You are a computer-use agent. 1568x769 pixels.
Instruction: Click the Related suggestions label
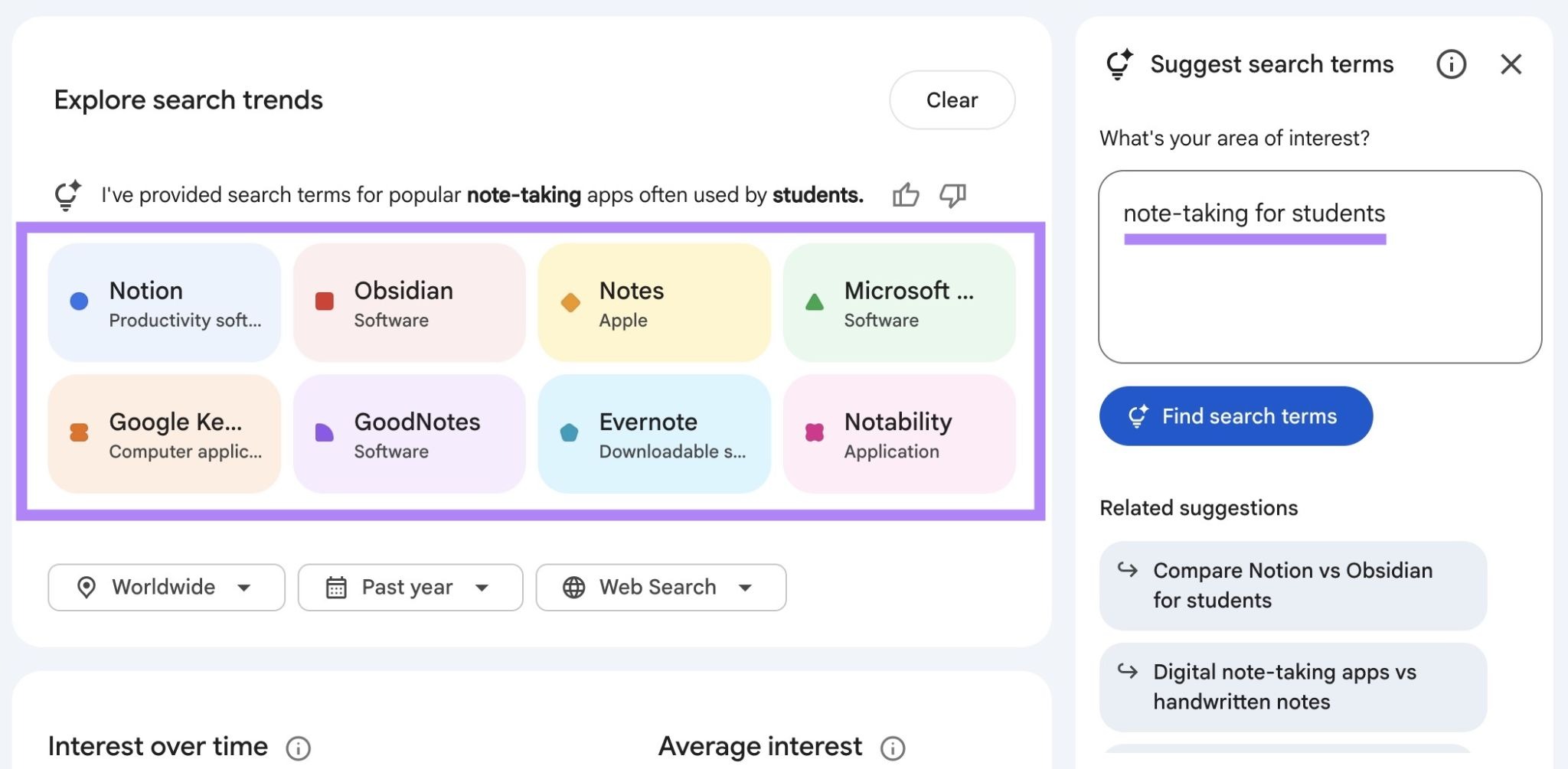pyautogui.click(x=1199, y=508)
